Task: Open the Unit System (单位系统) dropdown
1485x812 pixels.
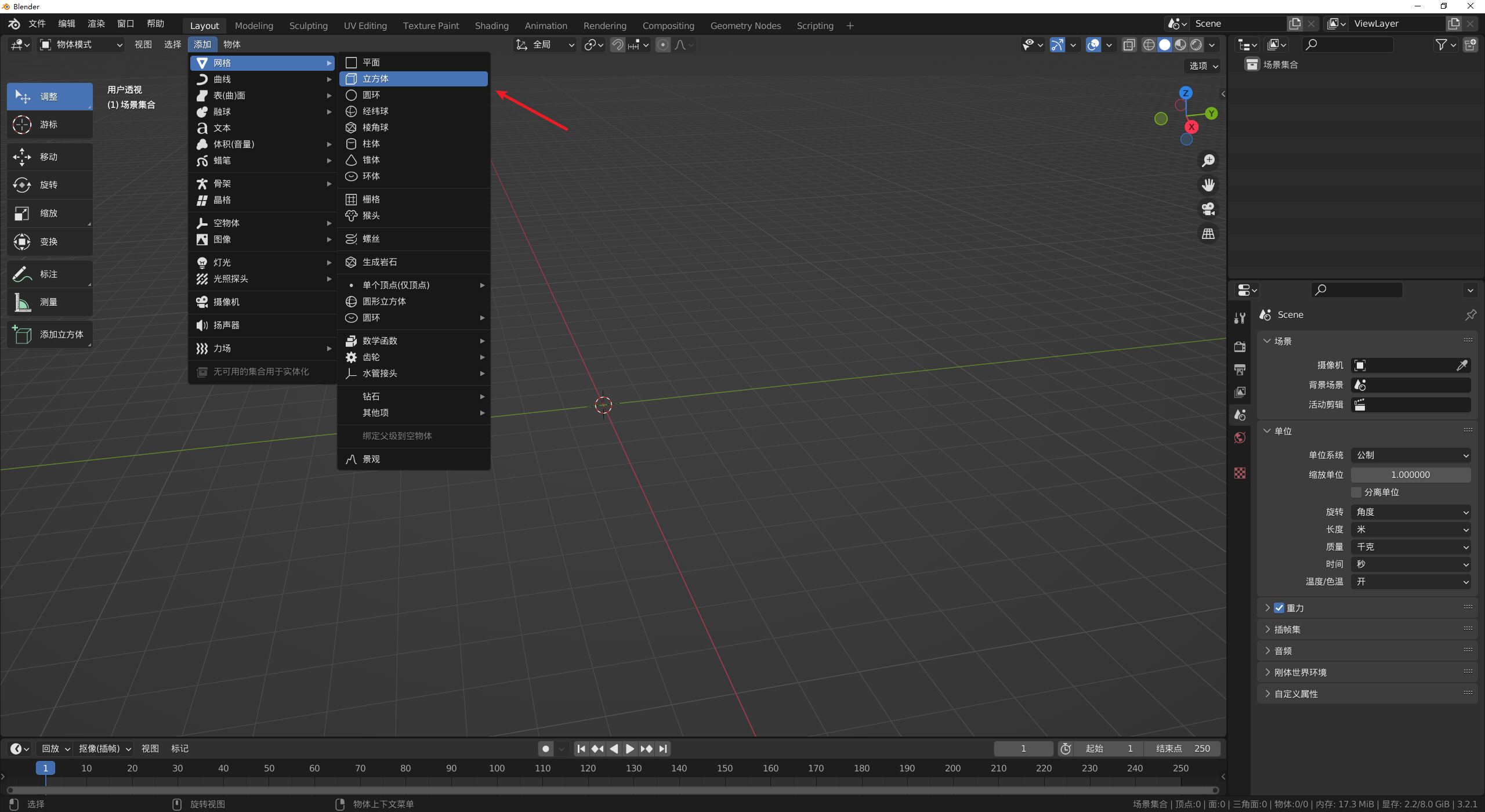Action: pyautogui.click(x=1411, y=455)
